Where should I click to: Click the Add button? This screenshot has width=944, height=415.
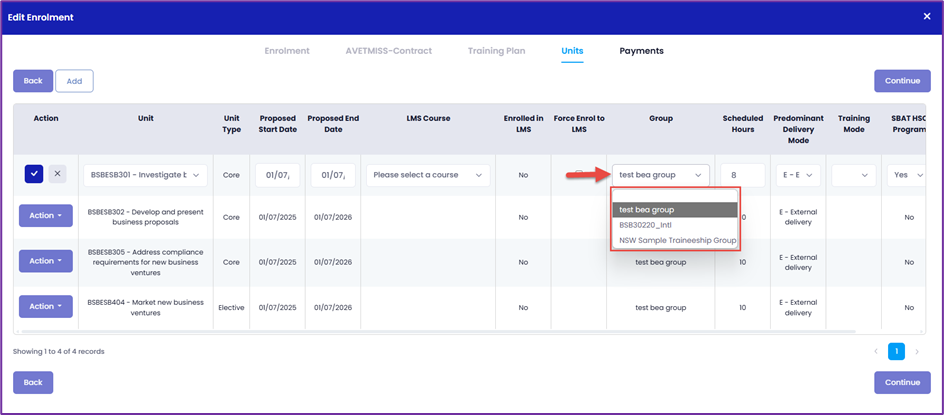coord(74,81)
